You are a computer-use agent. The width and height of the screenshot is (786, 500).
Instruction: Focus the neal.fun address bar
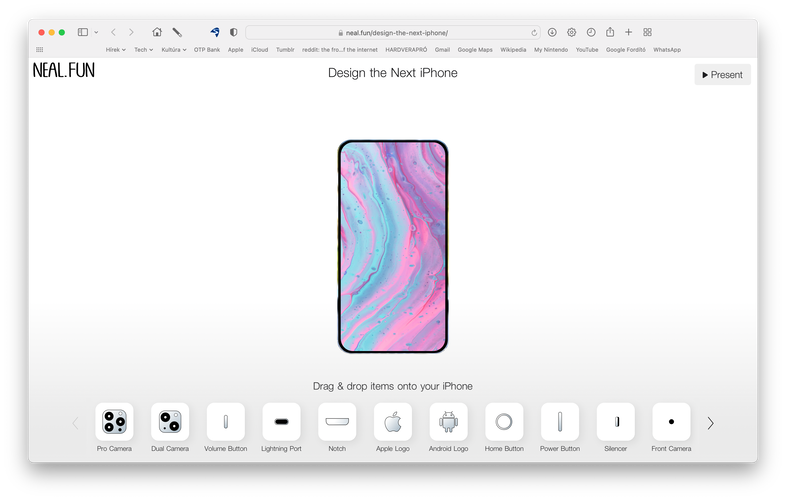point(393,33)
